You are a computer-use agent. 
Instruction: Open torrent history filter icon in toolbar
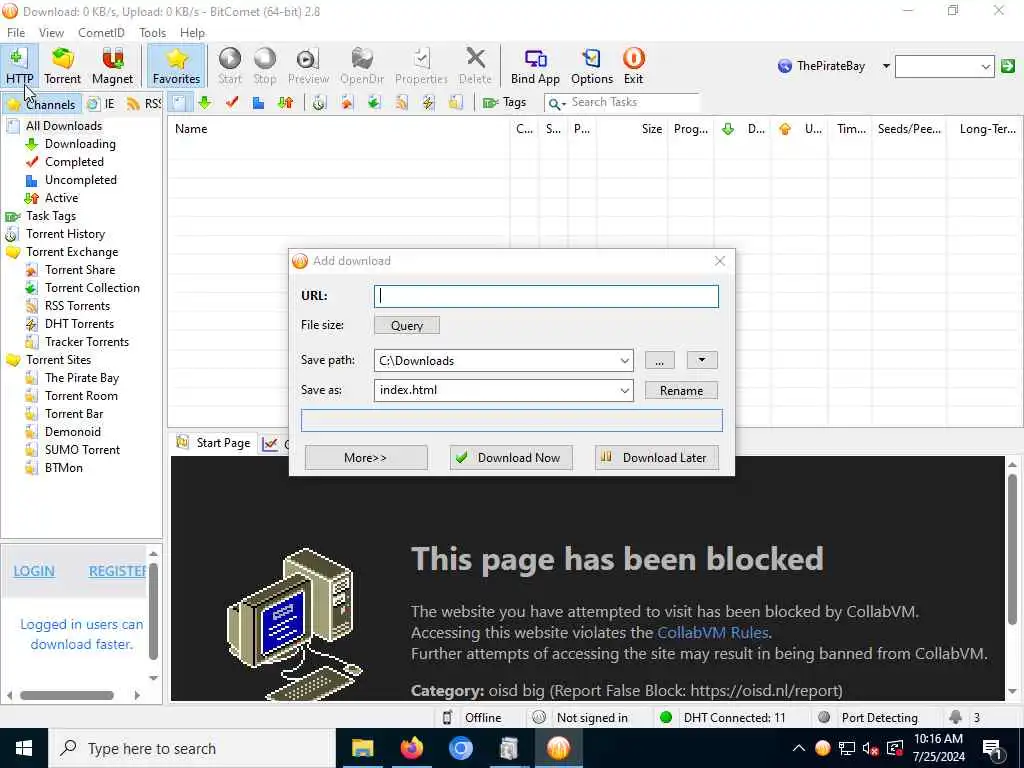coord(319,103)
